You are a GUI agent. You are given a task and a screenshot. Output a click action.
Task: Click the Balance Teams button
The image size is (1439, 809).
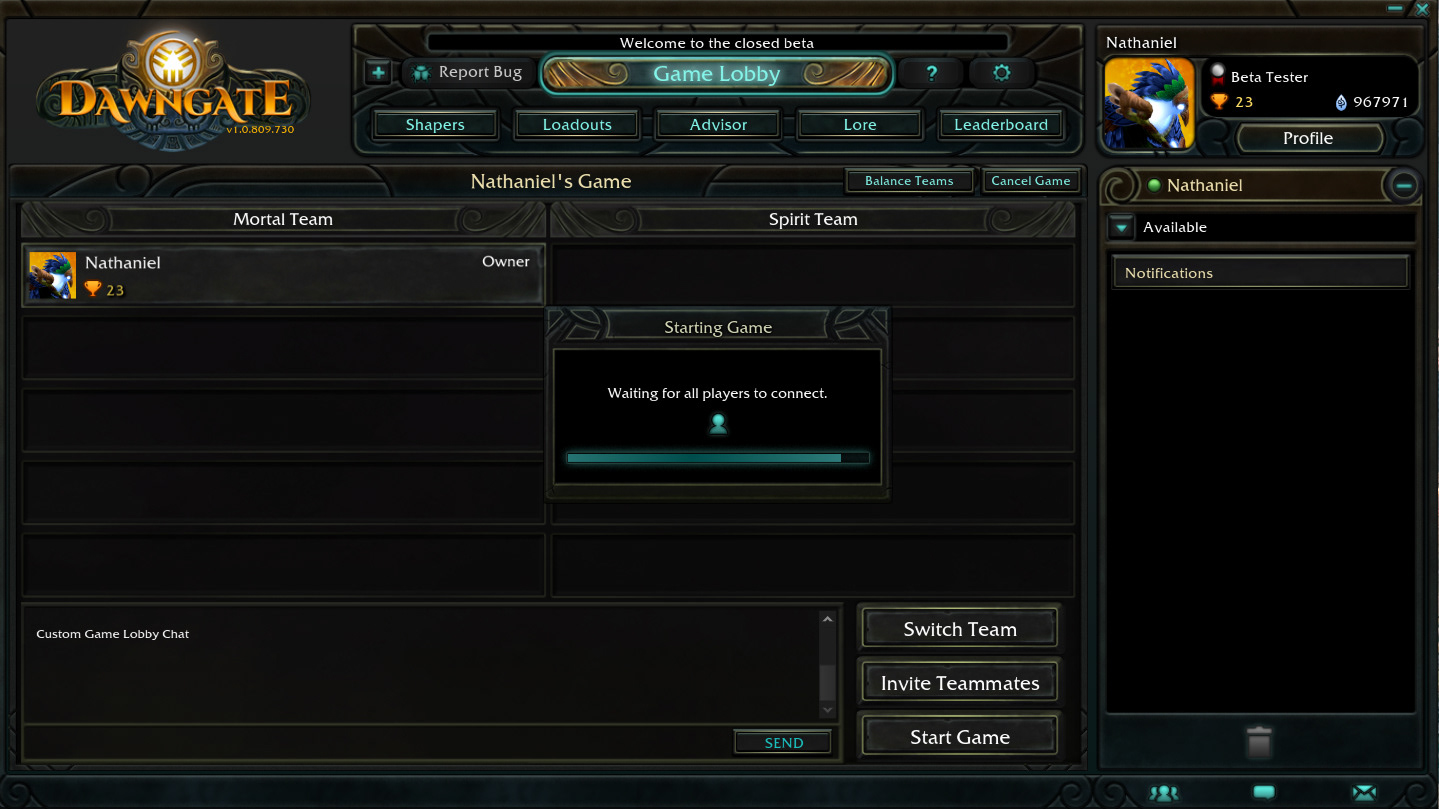(909, 181)
